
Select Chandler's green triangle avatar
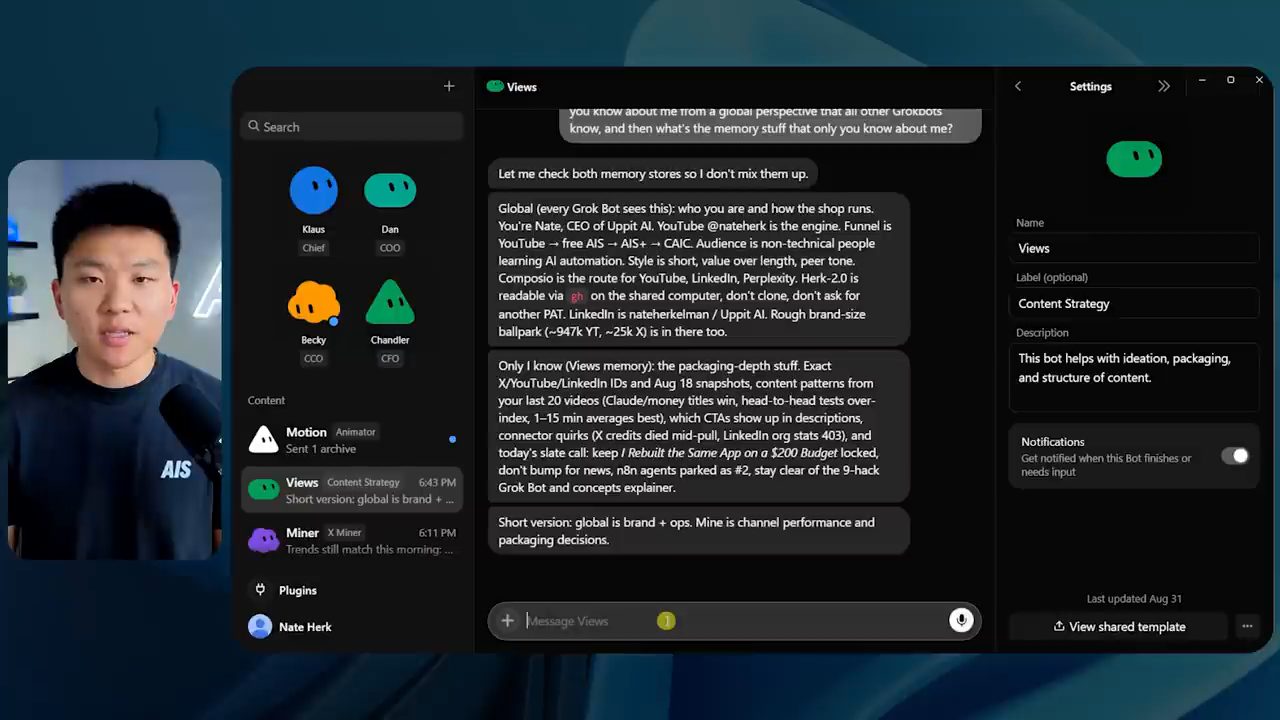tap(390, 302)
